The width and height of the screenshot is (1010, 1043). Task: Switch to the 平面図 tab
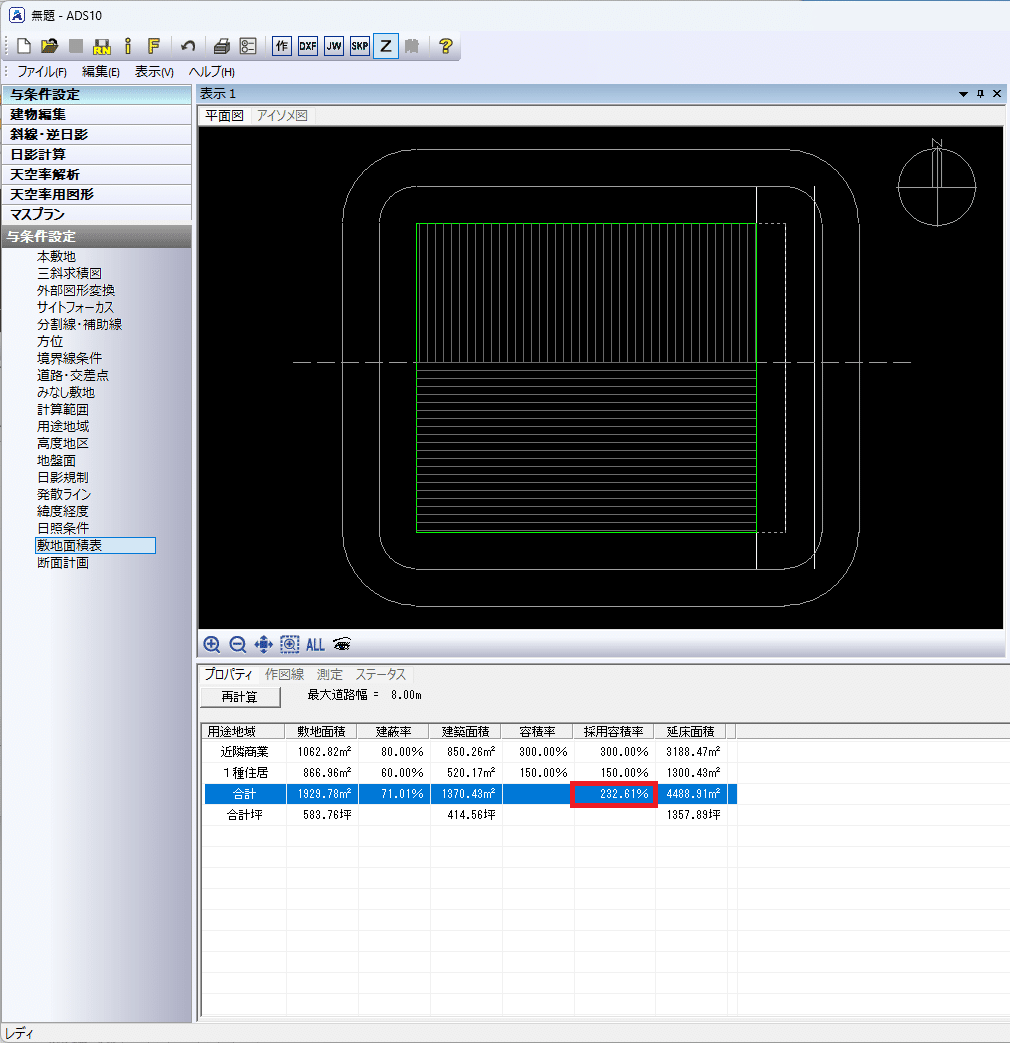coord(224,116)
